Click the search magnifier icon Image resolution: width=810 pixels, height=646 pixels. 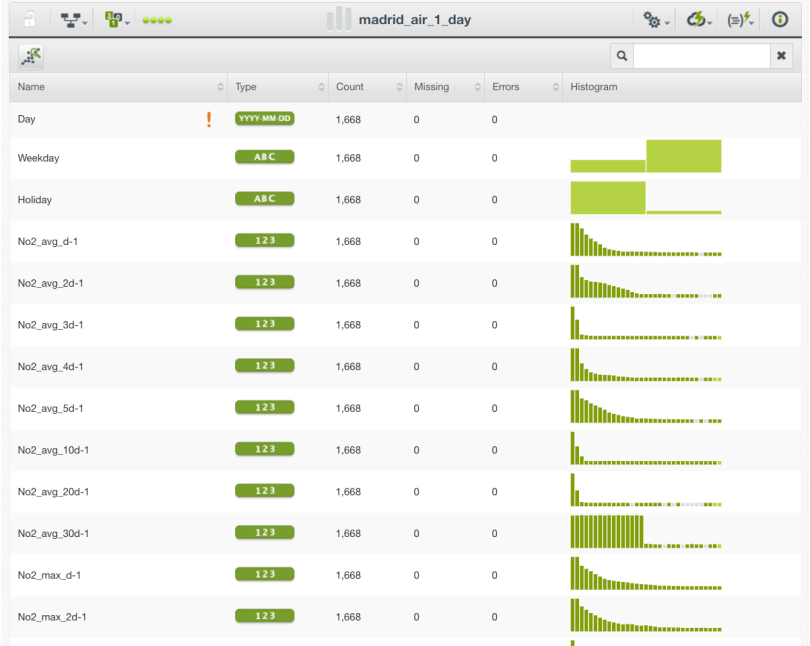(x=621, y=56)
